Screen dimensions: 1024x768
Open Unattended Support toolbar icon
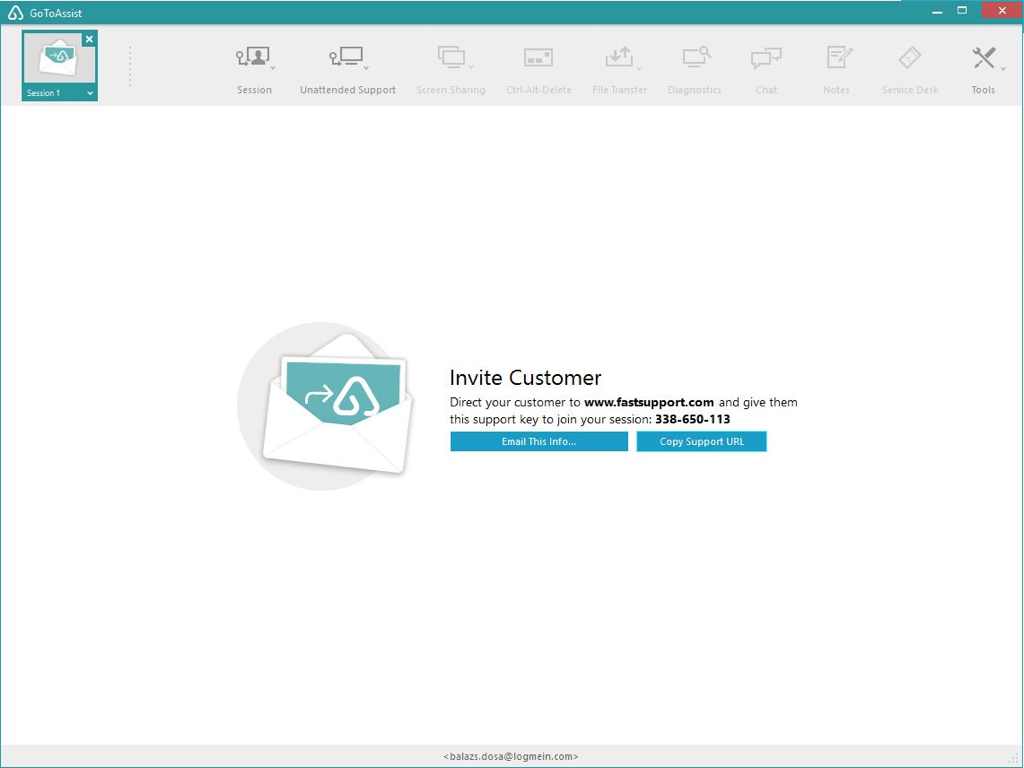pos(345,57)
